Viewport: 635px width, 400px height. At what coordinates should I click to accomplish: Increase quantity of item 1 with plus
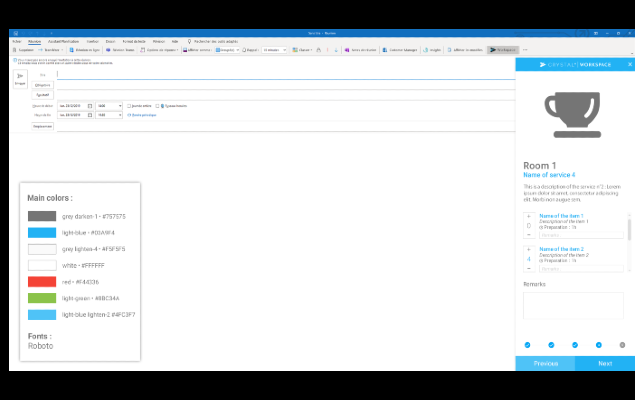(528, 216)
